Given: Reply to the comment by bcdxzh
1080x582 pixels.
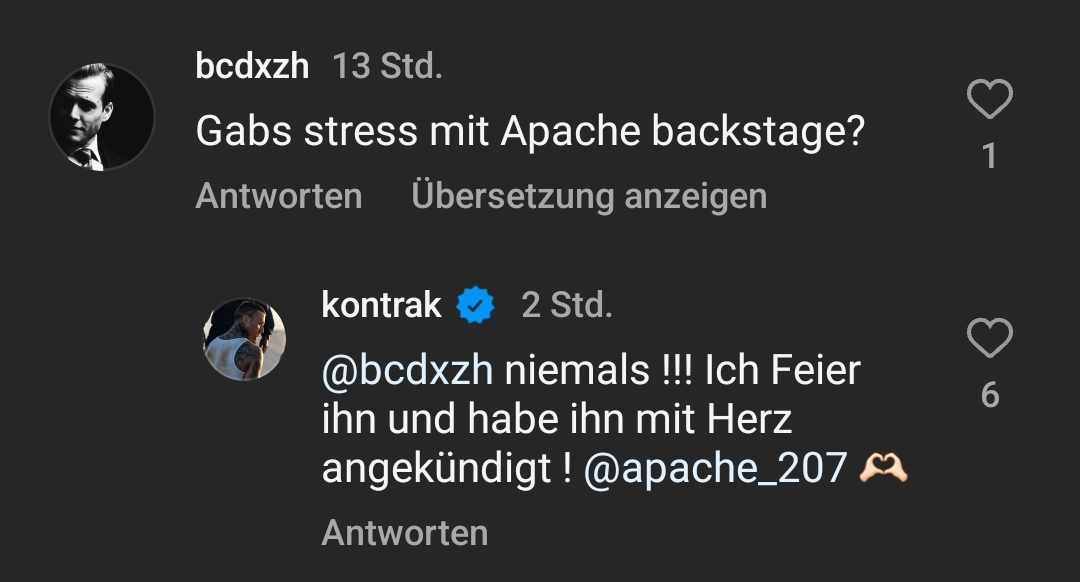Looking at the screenshot, I should click(278, 196).
